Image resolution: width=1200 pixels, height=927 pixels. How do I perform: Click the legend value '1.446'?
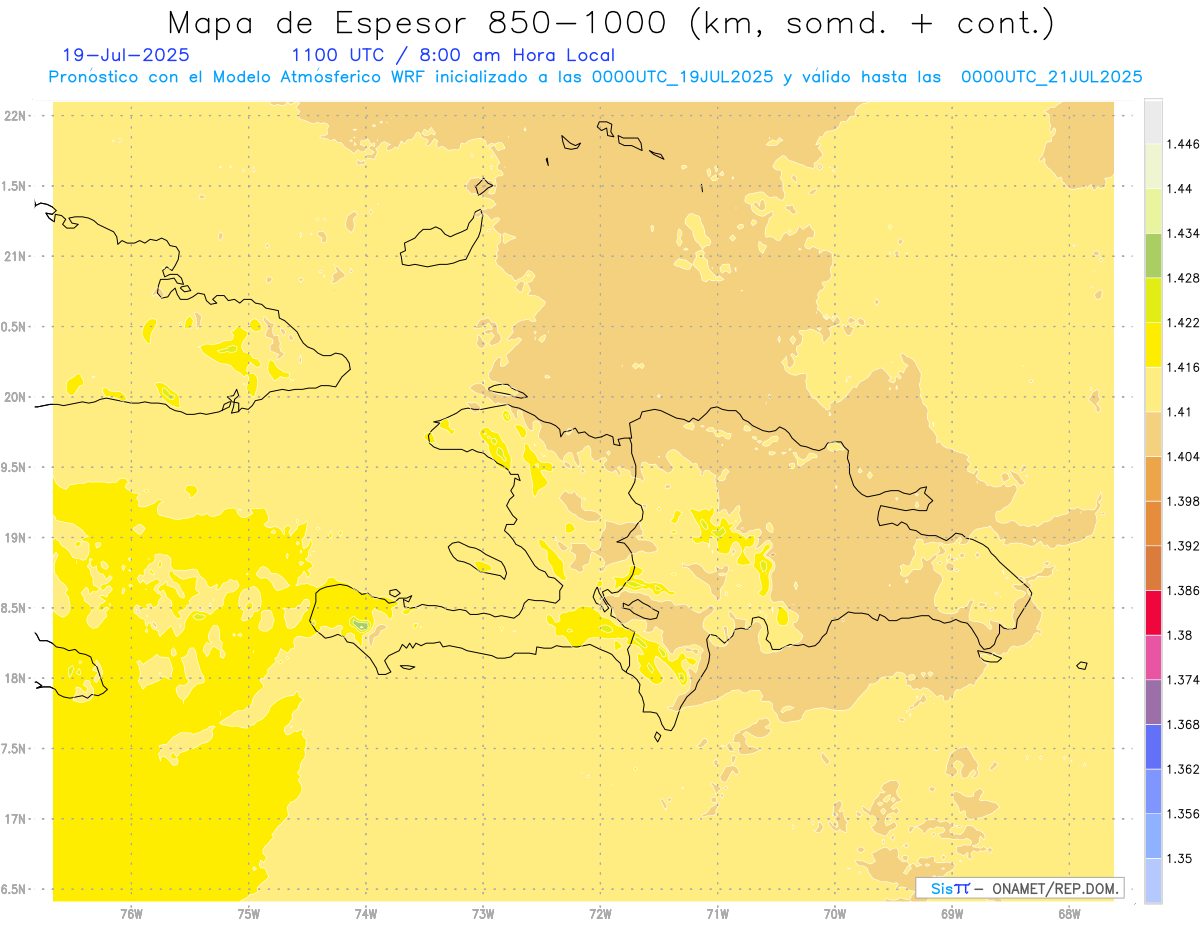pos(1183,144)
